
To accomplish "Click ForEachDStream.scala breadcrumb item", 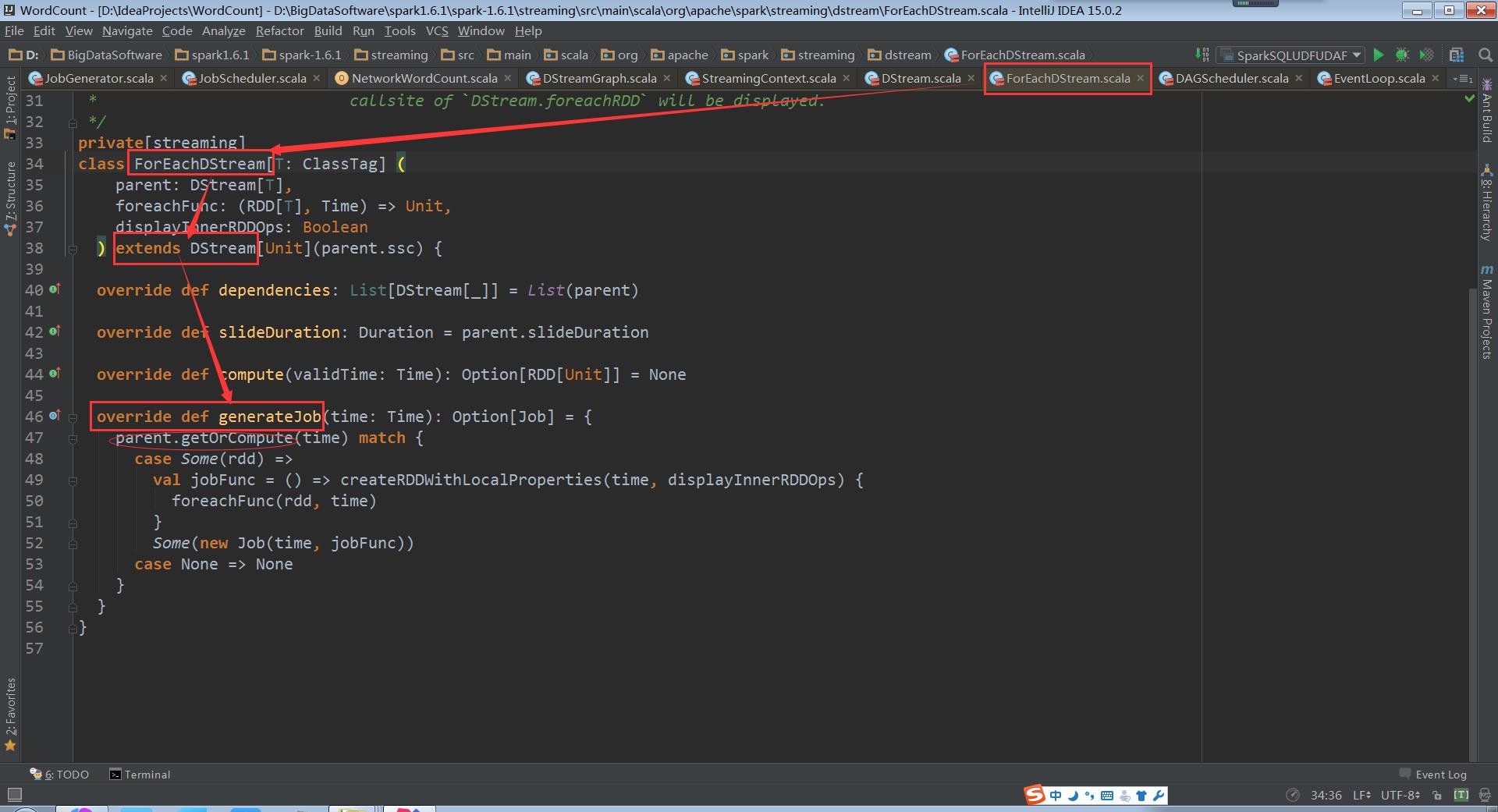I will coord(1015,55).
